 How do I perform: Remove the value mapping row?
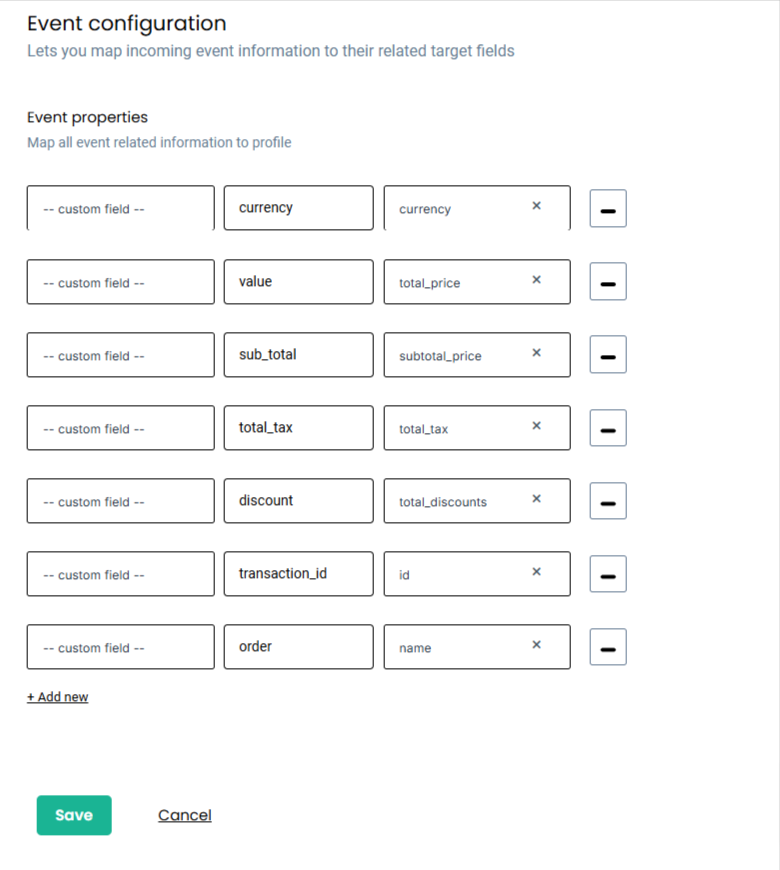[607, 281]
